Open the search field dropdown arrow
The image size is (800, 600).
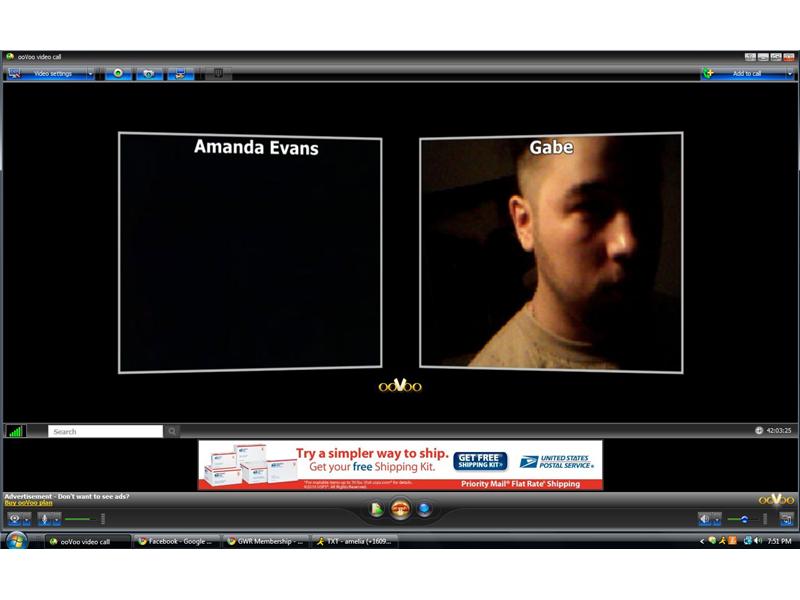(172, 430)
